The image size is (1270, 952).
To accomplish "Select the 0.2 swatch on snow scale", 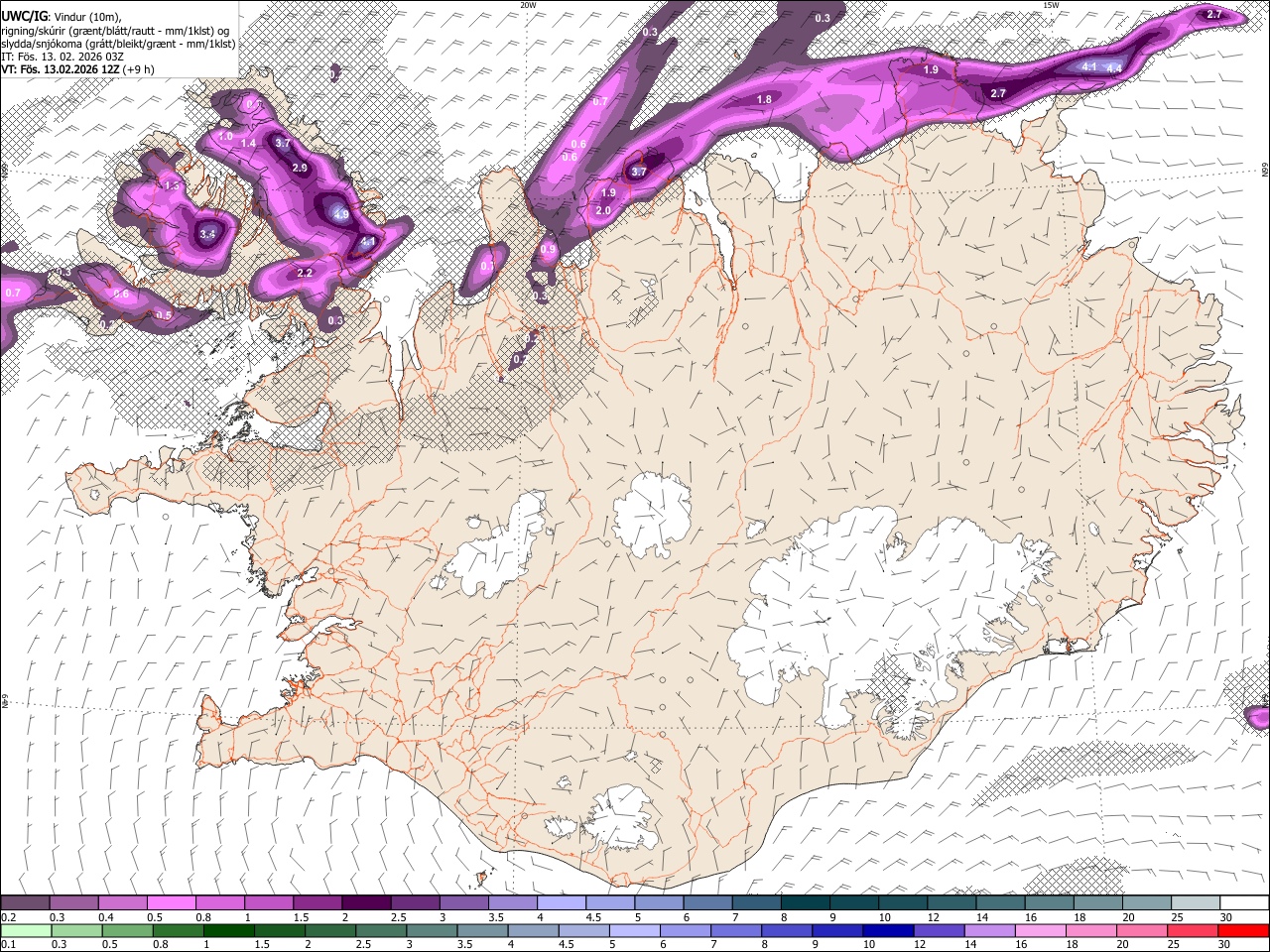I will [x=25, y=903].
